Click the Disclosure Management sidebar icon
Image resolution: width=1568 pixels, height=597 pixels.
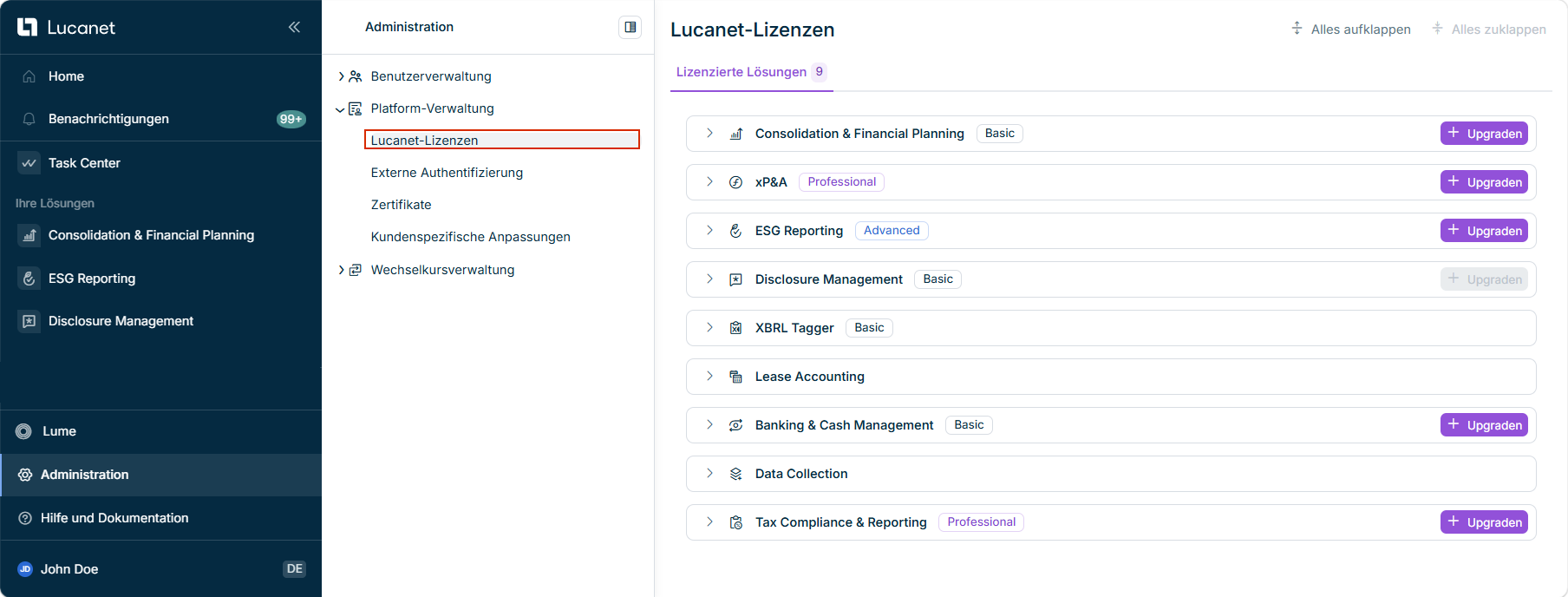tap(29, 321)
